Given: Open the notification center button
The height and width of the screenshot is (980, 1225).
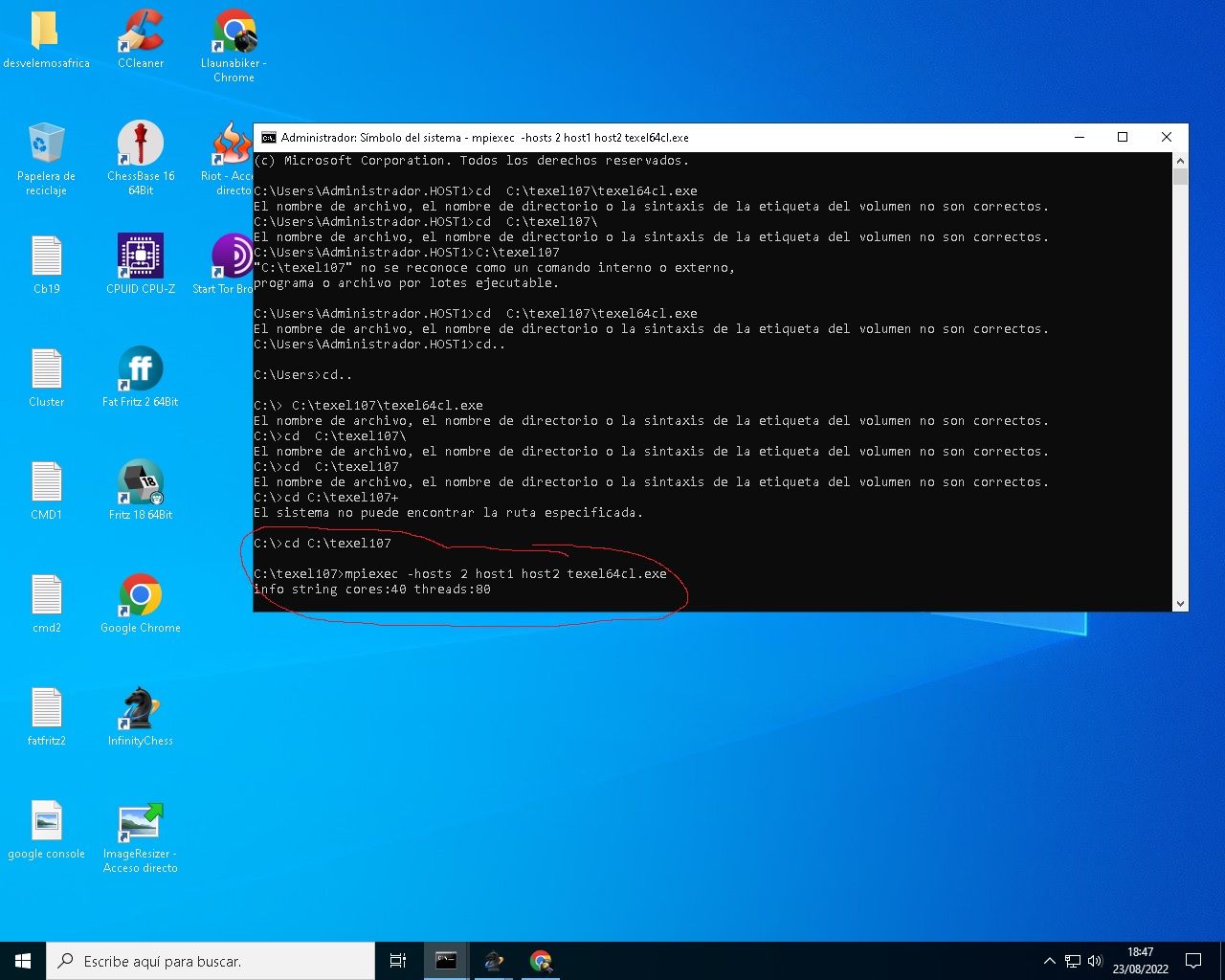Looking at the screenshot, I should [1193, 961].
